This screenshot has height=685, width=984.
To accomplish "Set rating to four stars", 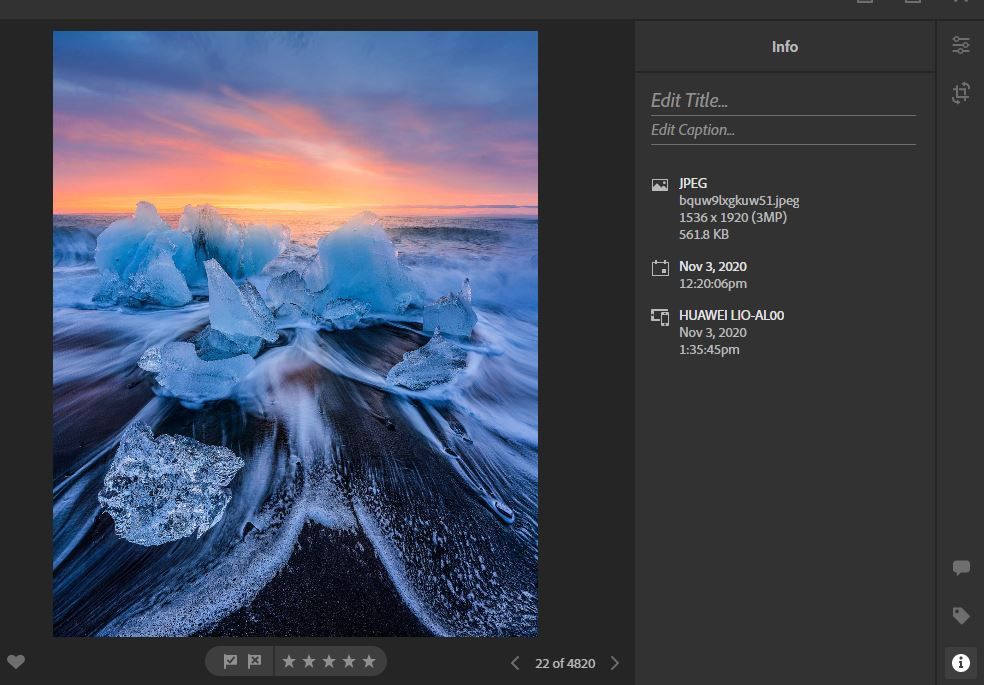I will point(349,661).
